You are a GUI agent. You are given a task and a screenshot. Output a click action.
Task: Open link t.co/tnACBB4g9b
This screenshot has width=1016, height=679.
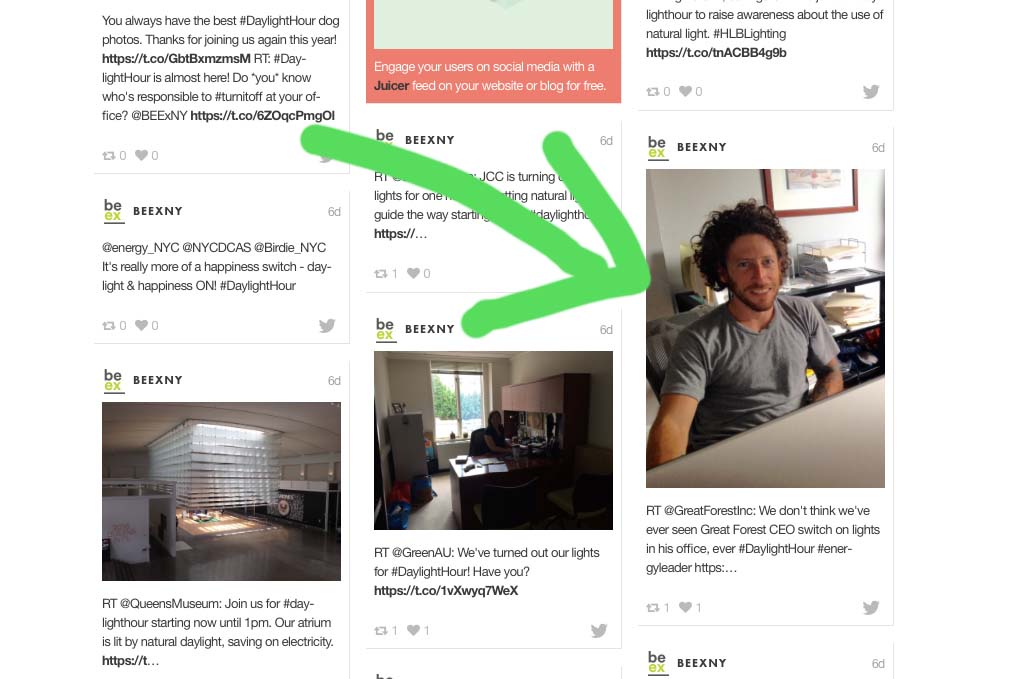(x=716, y=52)
